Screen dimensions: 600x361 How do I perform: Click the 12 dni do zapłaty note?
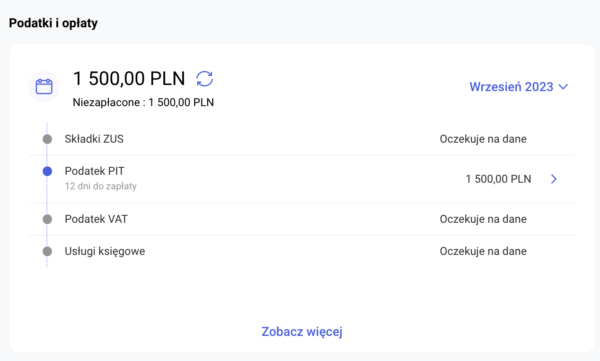pyautogui.click(x=101, y=186)
